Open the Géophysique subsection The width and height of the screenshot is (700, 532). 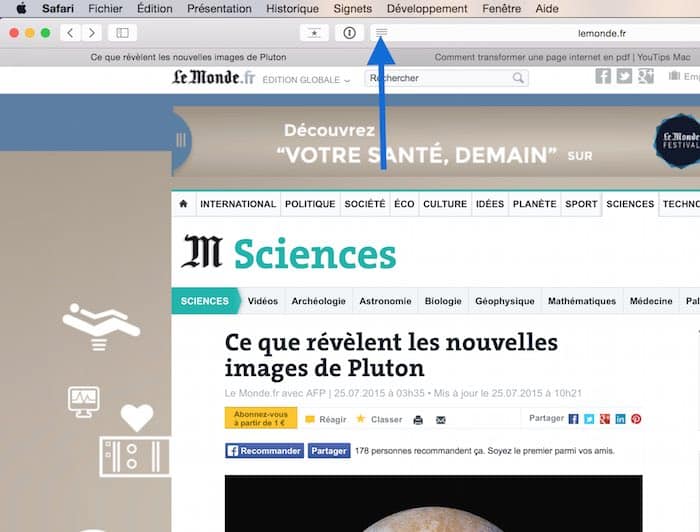[505, 301]
